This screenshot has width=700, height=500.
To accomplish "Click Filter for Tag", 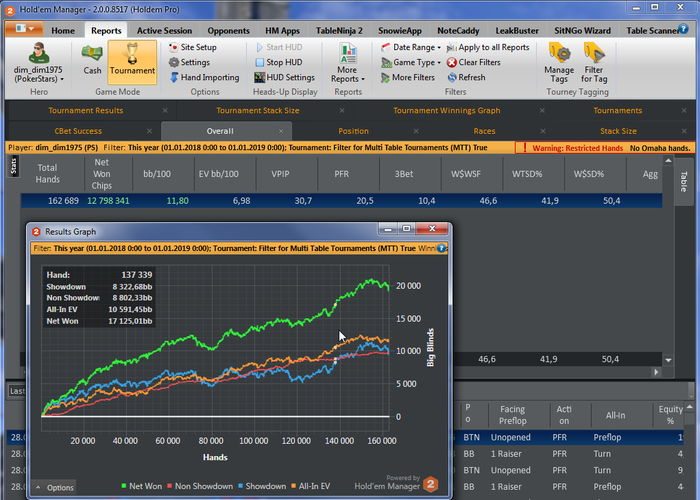I will click(x=594, y=63).
